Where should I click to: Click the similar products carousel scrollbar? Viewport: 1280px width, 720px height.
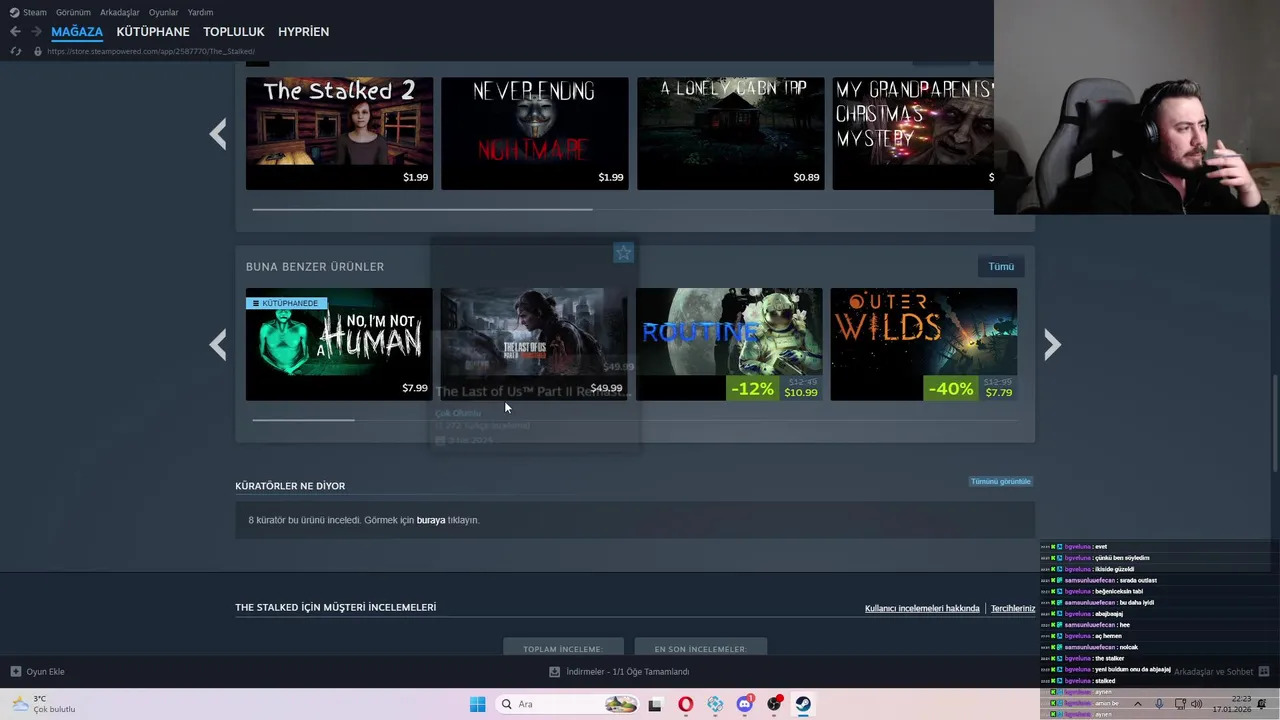click(x=303, y=420)
